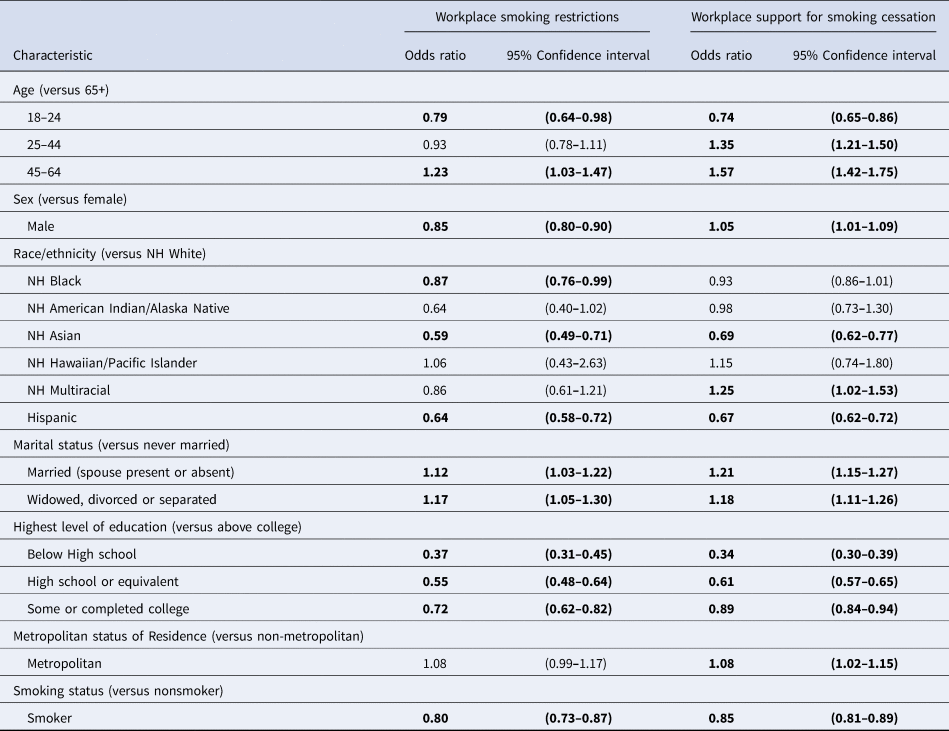The height and width of the screenshot is (731, 949).
Task: Click the 'NH Black' row label
Action: coord(56,281)
